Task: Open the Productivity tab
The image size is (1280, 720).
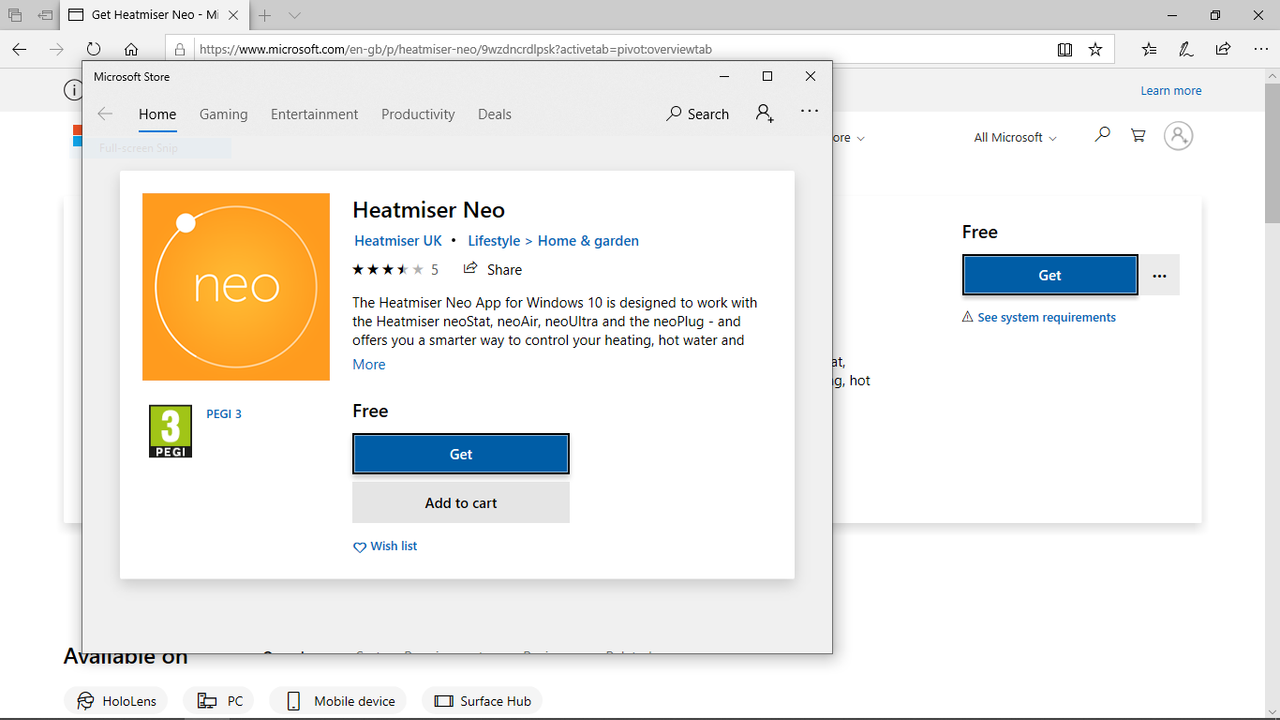Action: coord(418,114)
